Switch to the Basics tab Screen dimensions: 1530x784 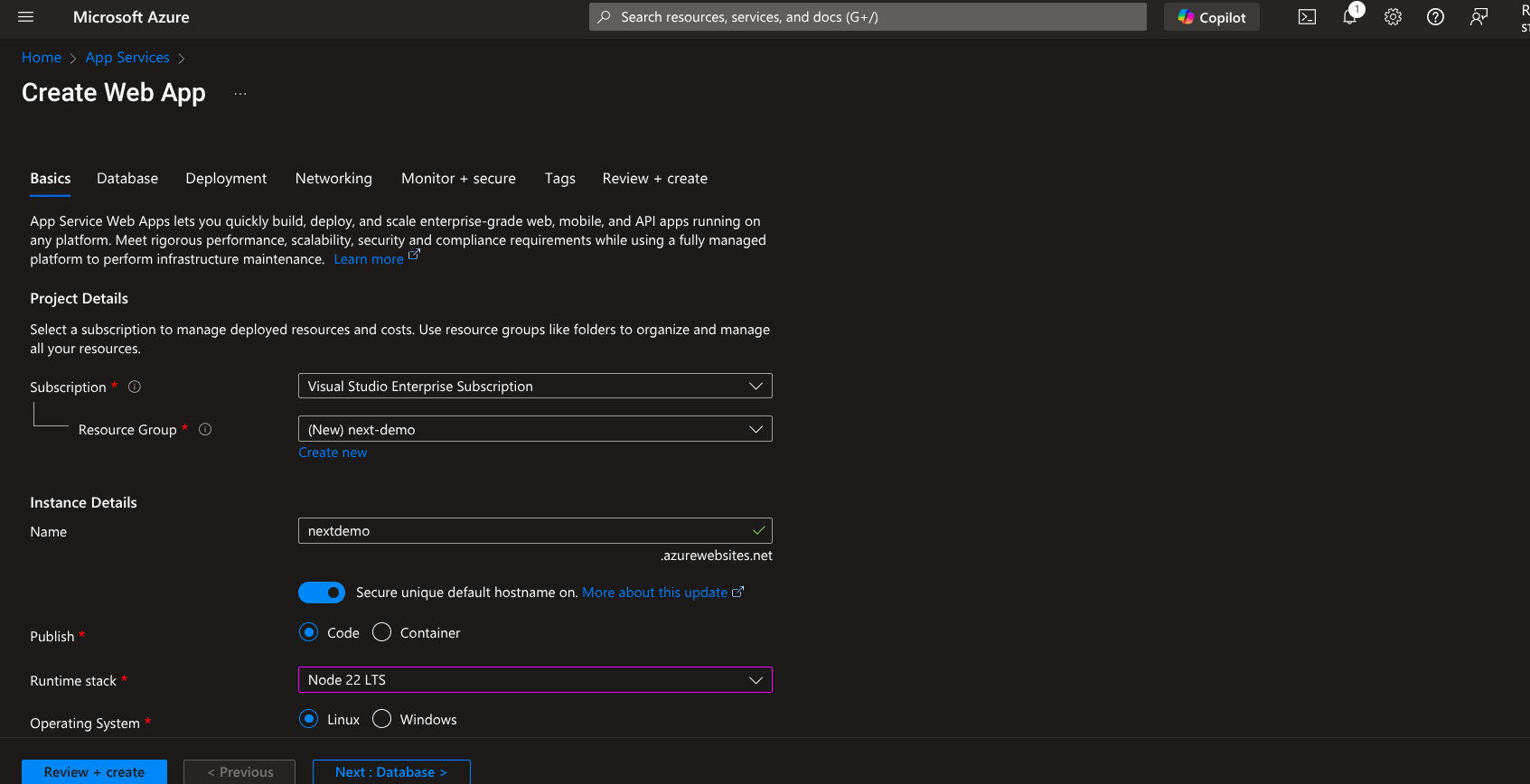pyautogui.click(x=51, y=179)
